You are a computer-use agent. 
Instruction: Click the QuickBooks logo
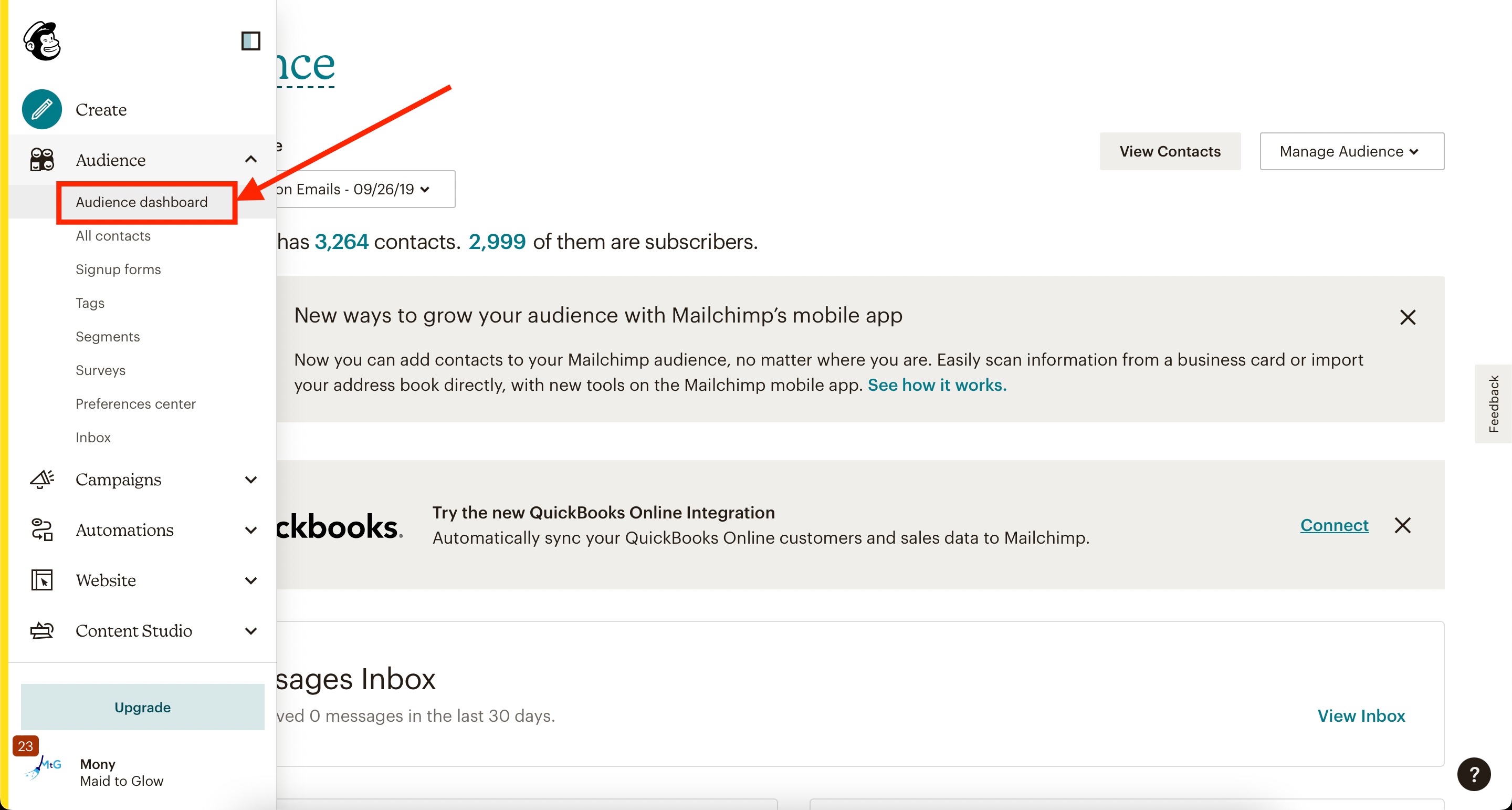pyautogui.click(x=339, y=526)
